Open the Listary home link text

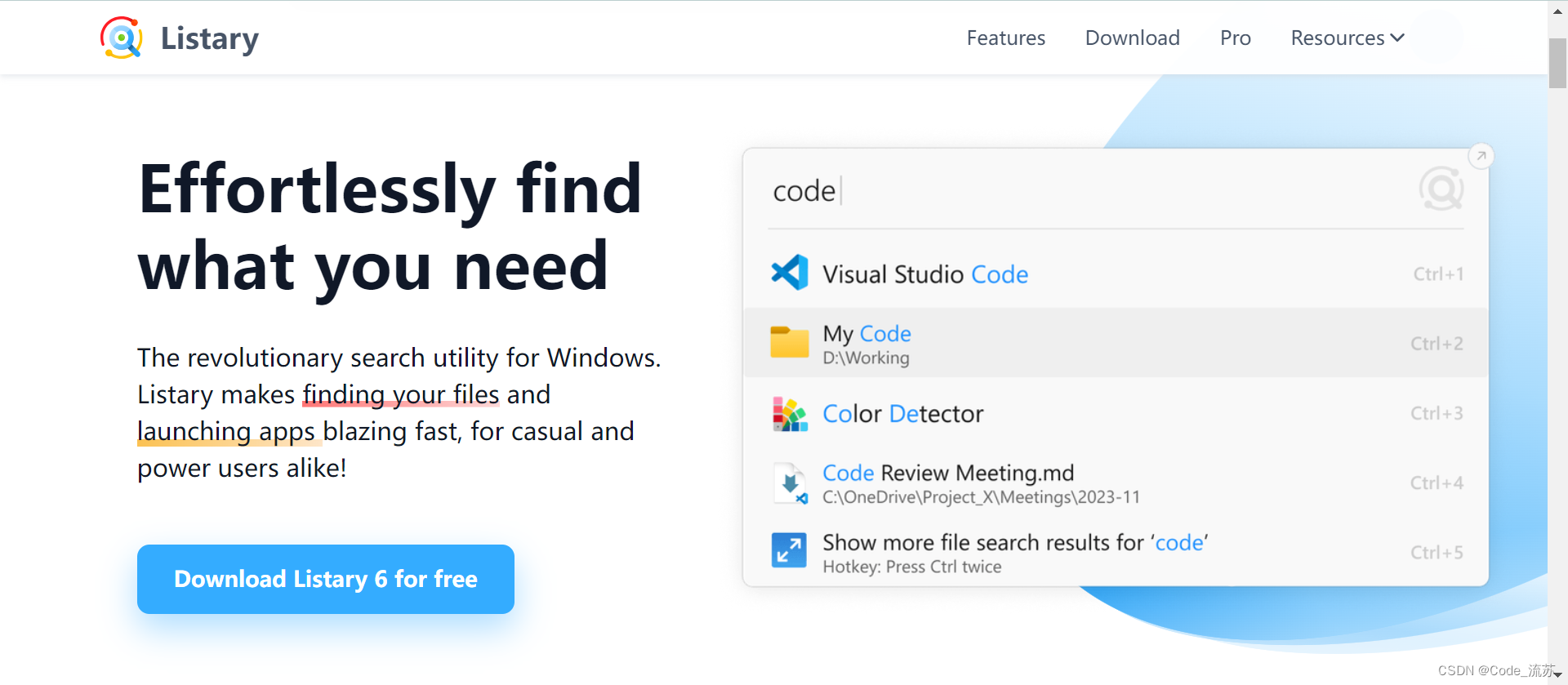pyautogui.click(x=209, y=38)
